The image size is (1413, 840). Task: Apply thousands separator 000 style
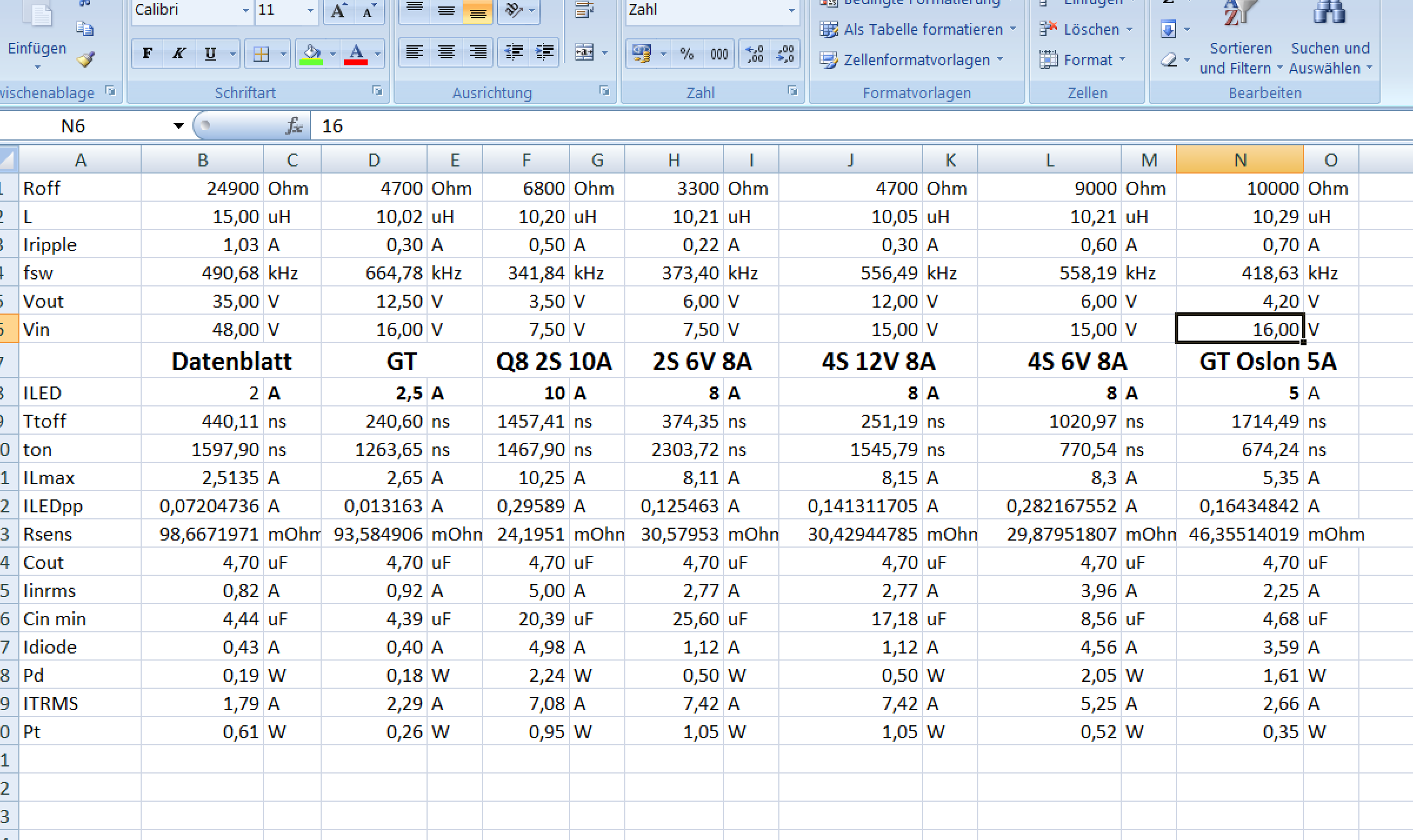tap(719, 54)
